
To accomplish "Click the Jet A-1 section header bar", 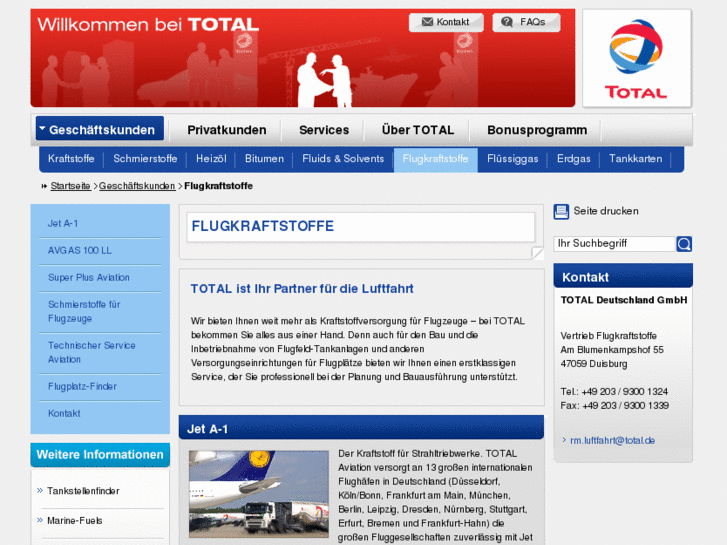I will [361, 427].
